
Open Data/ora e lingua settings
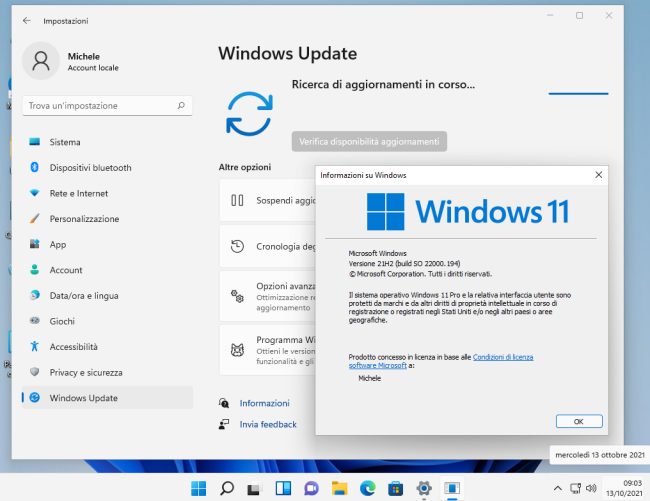(107, 296)
